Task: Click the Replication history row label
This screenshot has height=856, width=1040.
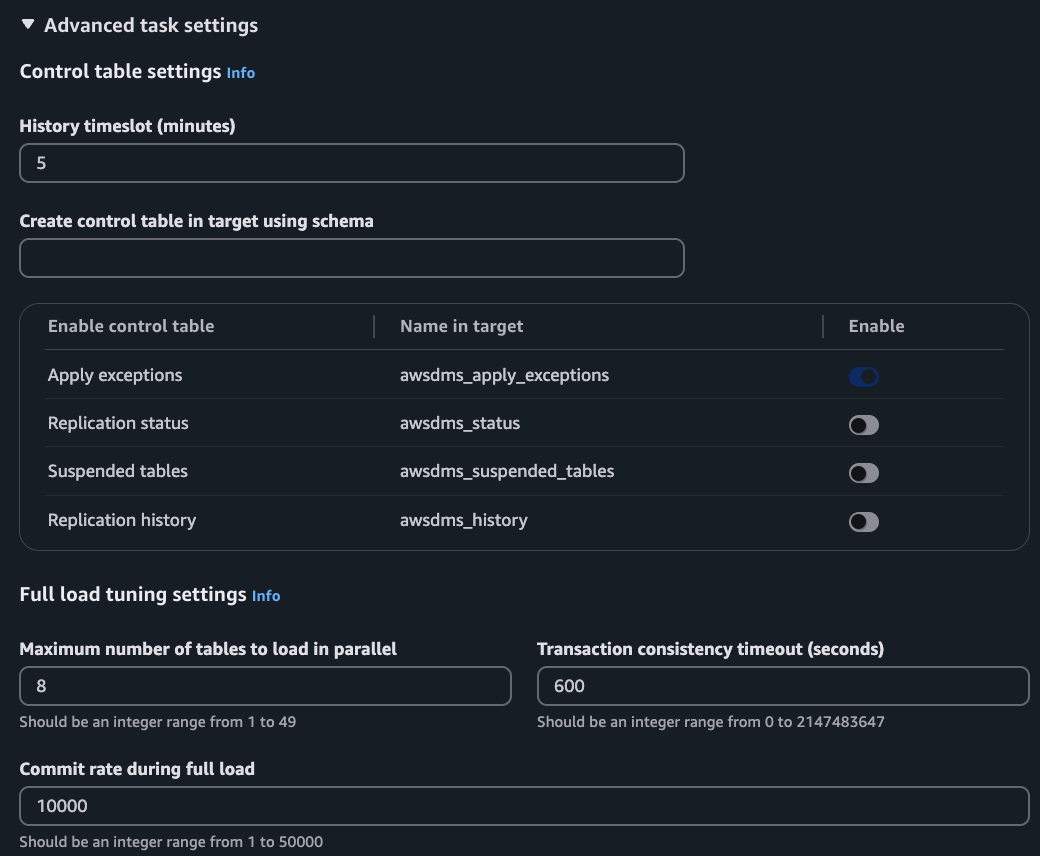Action: point(122,520)
